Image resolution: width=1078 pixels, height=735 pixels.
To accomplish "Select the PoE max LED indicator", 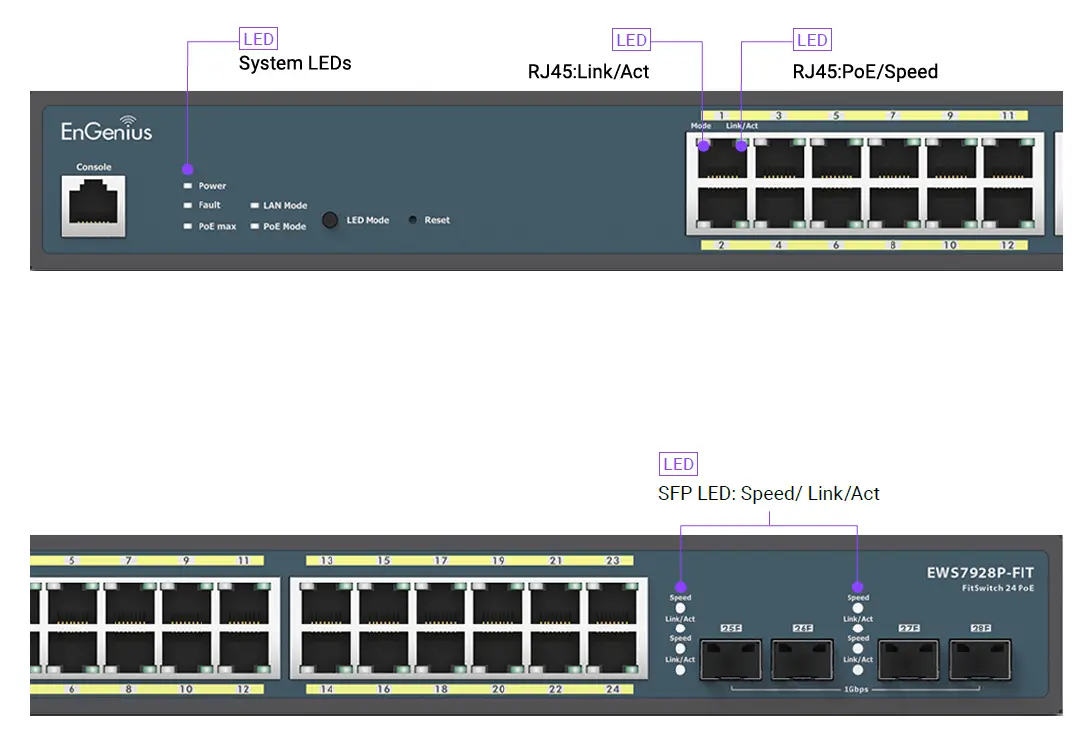I will [x=187, y=224].
